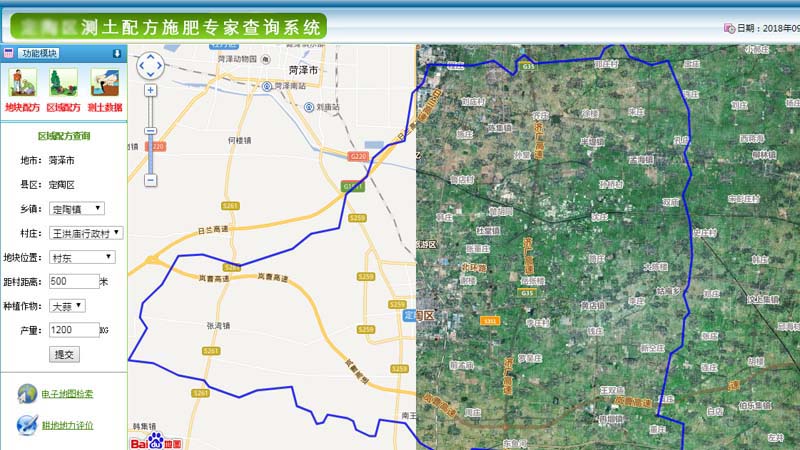Click the Baidu map logo
This screenshot has height=450, width=800.
157,439
